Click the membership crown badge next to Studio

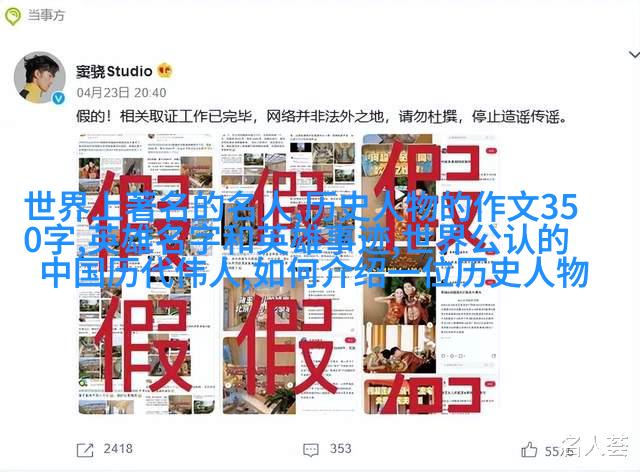click(x=164, y=71)
